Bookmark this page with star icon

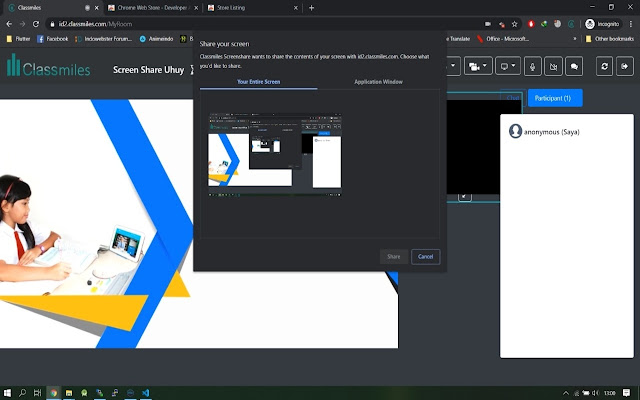click(x=514, y=24)
